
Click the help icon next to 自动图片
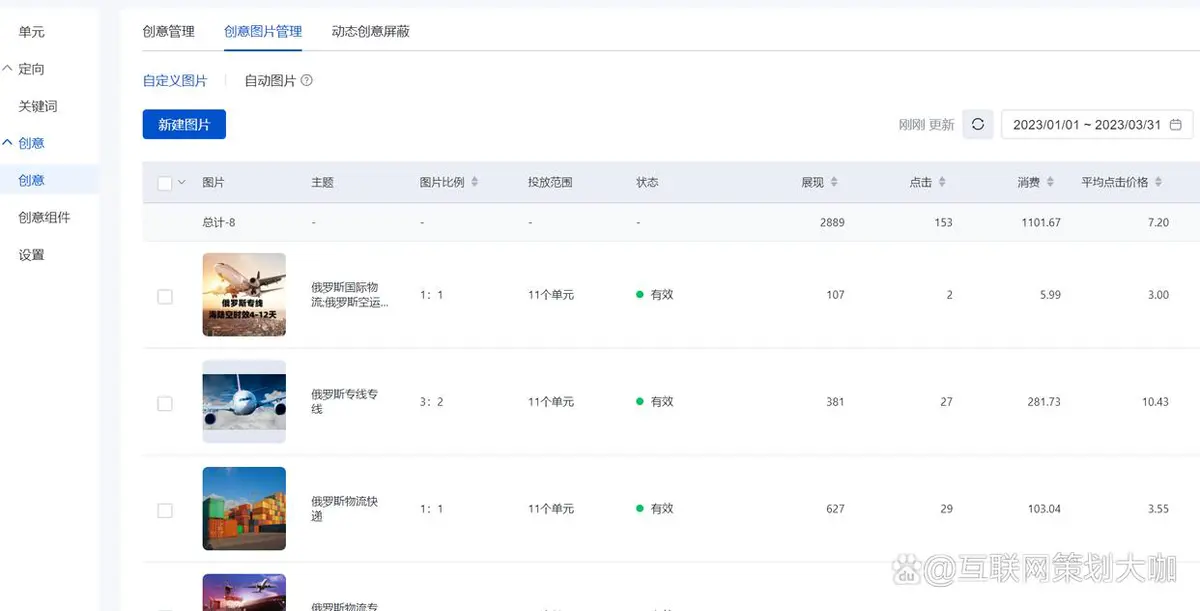click(307, 81)
